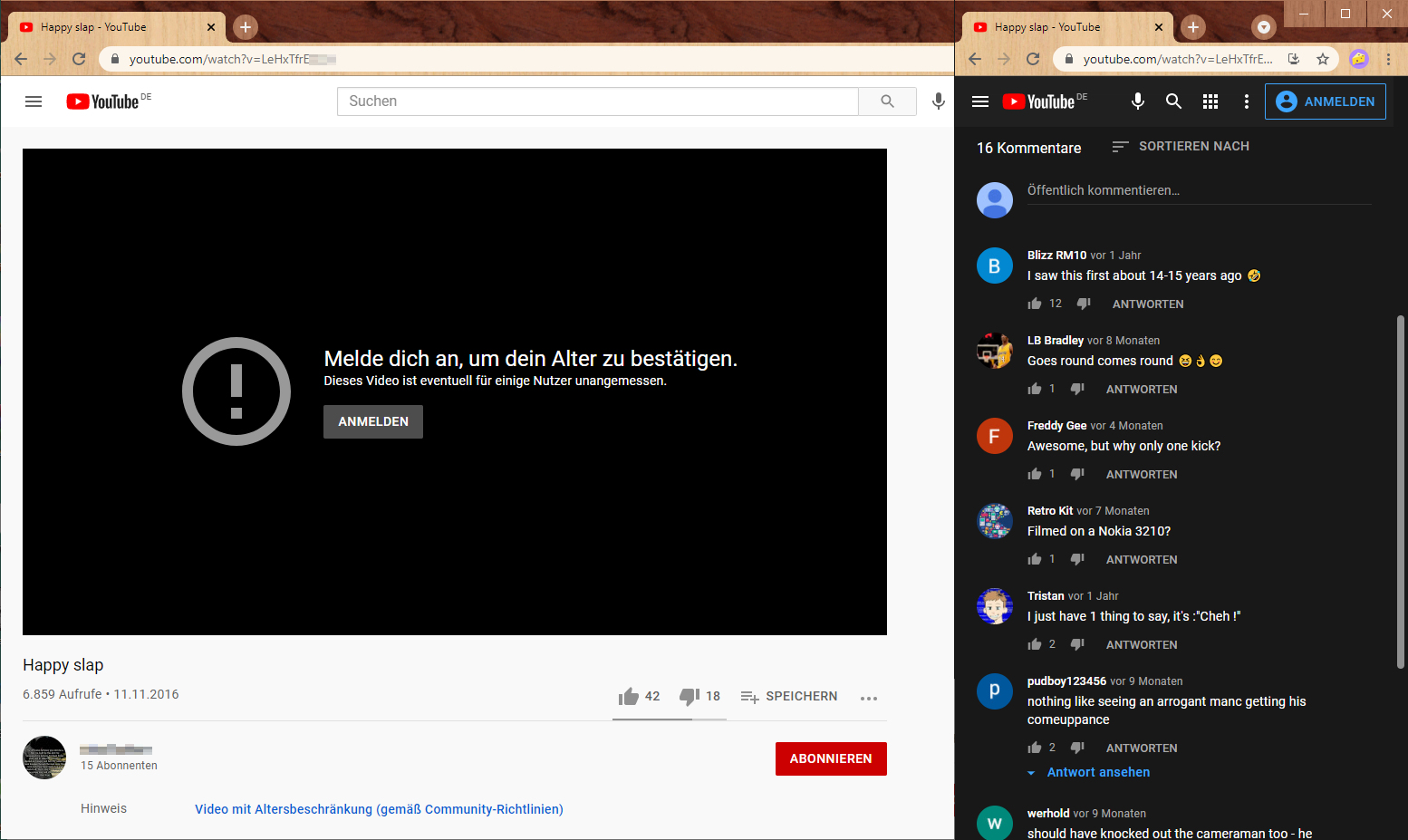The height and width of the screenshot is (840, 1408).
Task: Click the right window address bar URL
Action: (1178, 59)
